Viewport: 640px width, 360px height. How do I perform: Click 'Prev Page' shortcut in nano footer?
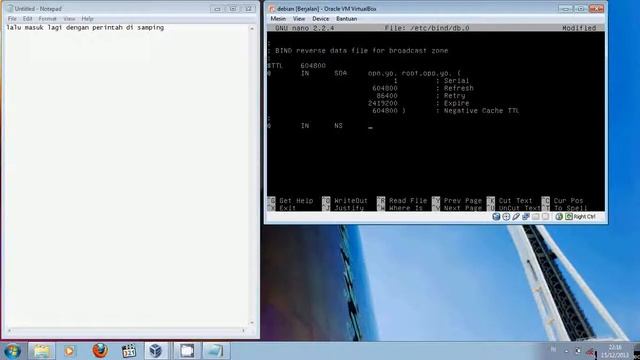pyautogui.click(x=457, y=201)
